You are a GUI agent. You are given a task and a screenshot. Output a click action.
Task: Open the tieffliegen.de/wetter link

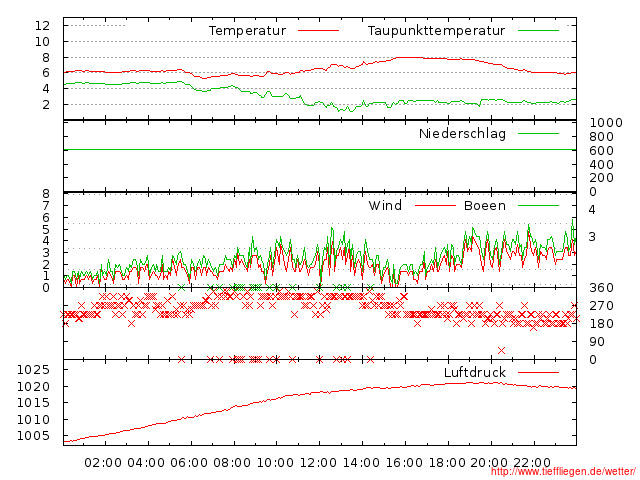tap(563, 472)
